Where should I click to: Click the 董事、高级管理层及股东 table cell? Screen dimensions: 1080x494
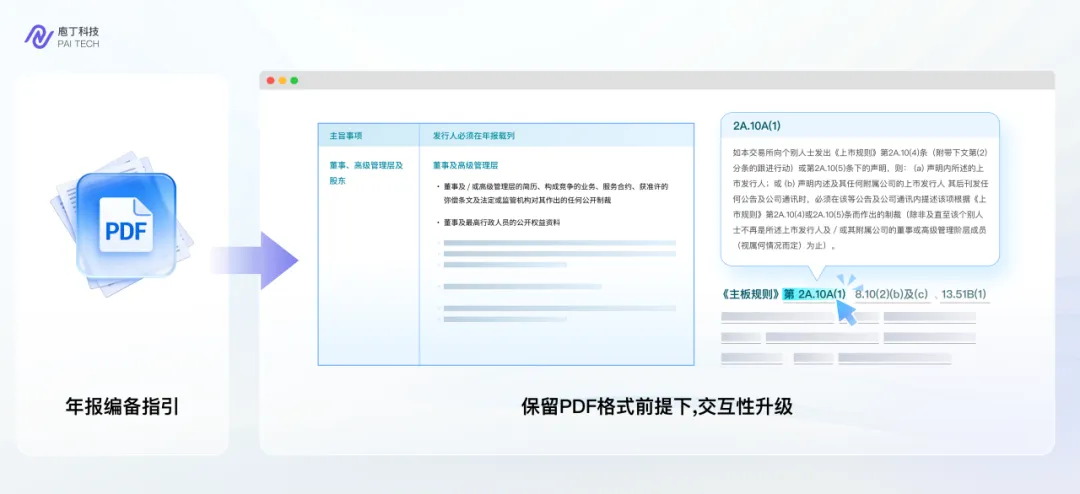(366, 173)
